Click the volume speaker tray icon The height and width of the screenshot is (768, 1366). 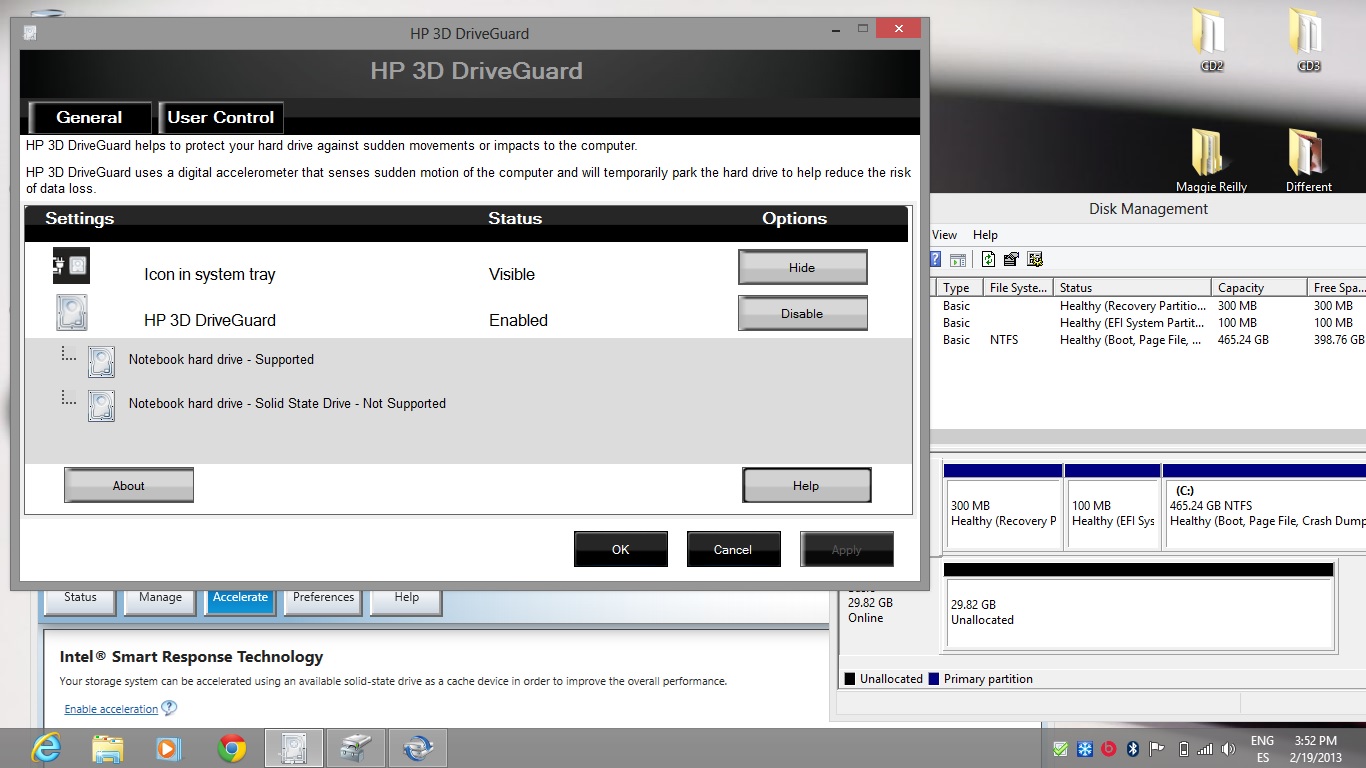coord(1228,749)
